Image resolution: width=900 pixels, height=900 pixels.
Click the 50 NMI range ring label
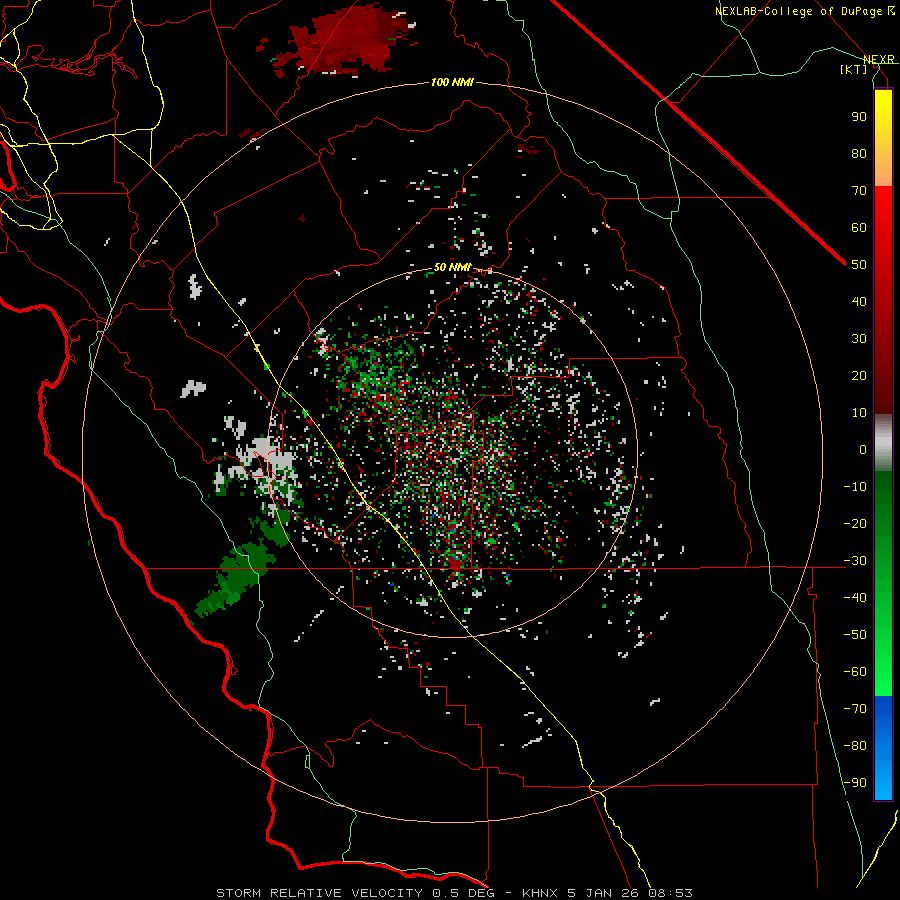click(x=452, y=267)
